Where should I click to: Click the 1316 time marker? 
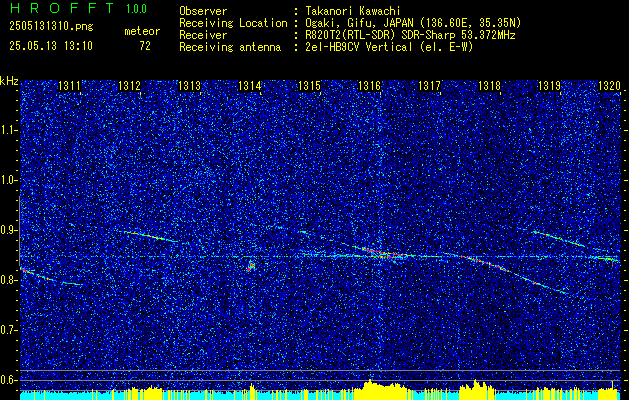coord(369,85)
